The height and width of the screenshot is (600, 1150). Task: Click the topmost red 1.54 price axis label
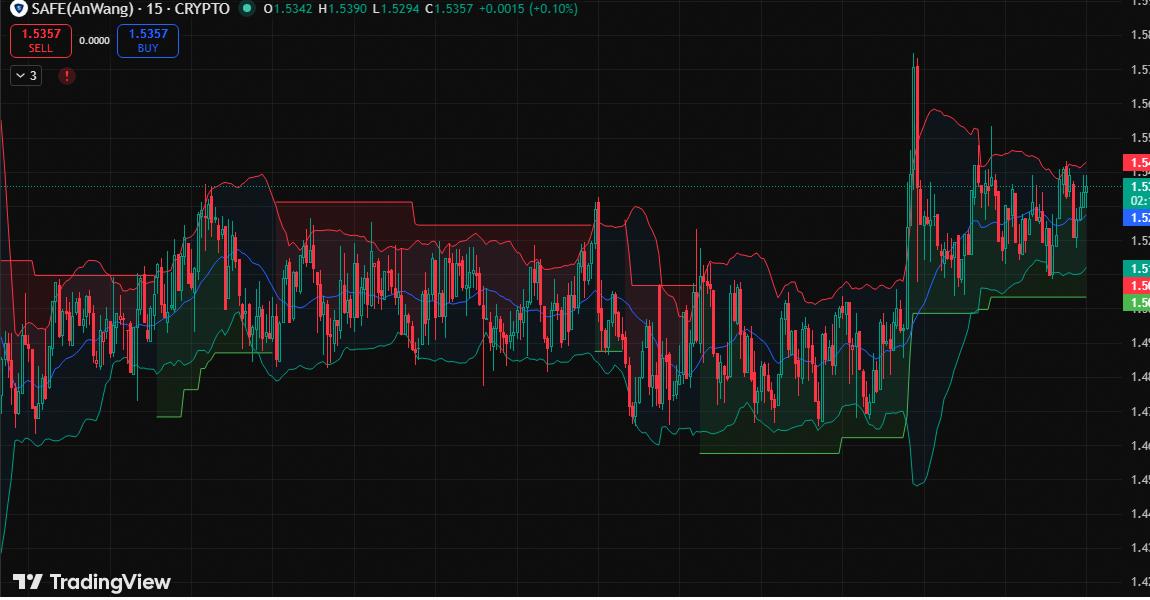(1136, 163)
